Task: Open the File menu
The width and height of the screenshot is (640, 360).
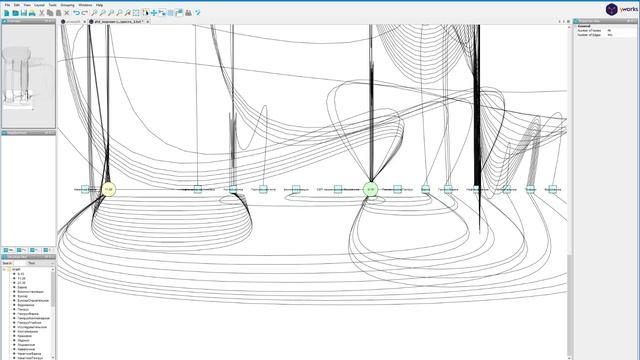Action: (7, 5)
